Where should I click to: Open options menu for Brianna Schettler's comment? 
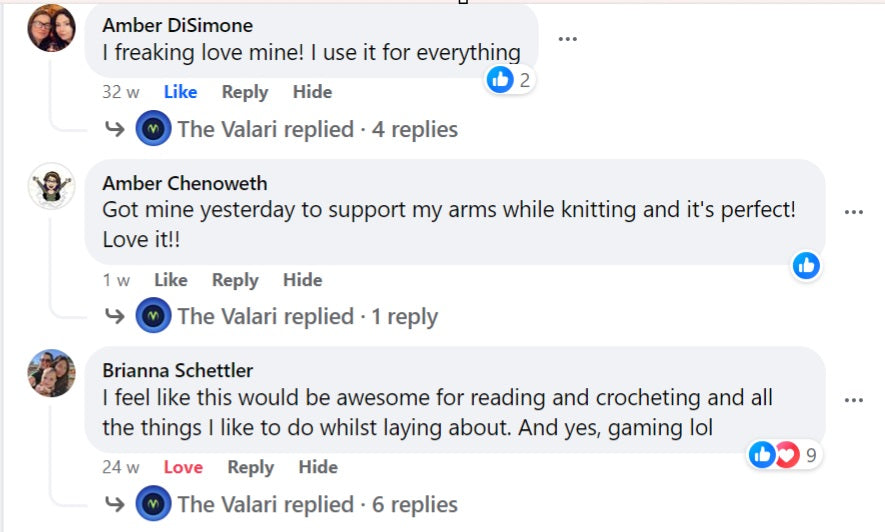pos(853,400)
